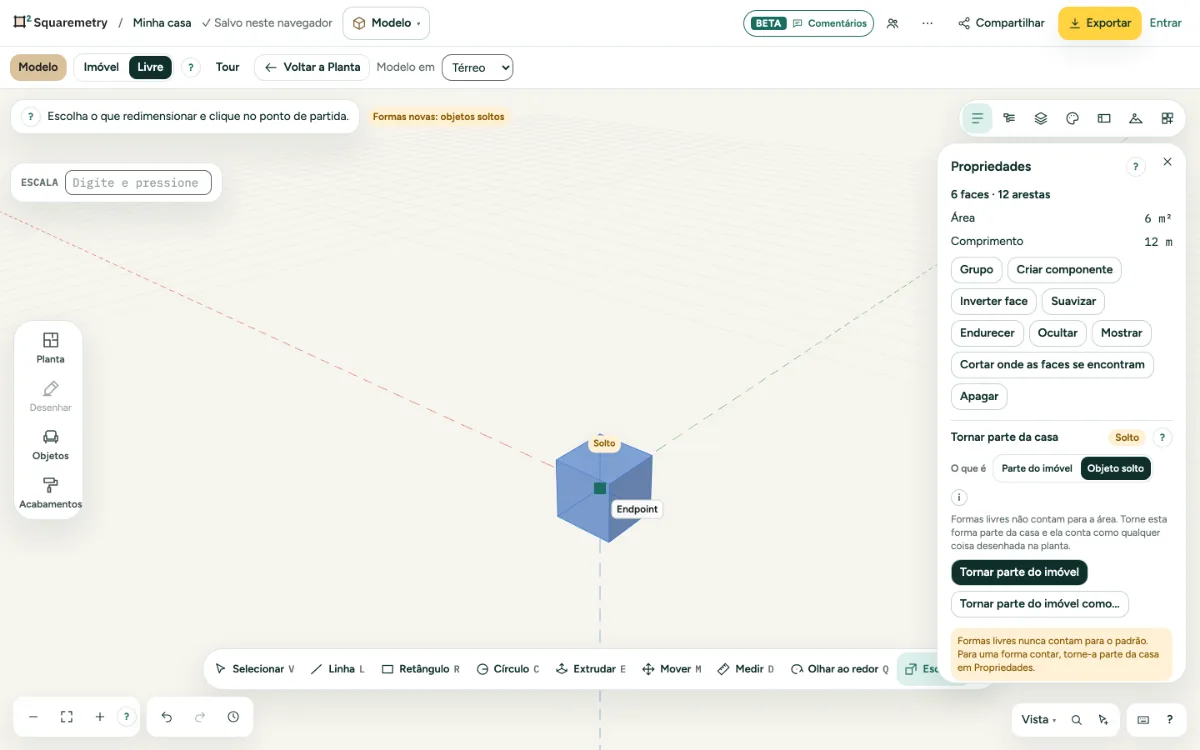Click the Apagar button
Screen dimensions: 1200x750
(979, 396)
